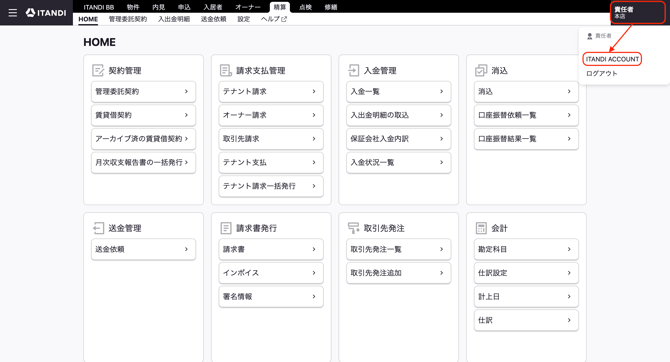The image size is (670, 362).
Task: Open 送金依頼 in sub navigation bar
Action: (x=213, y=19)
